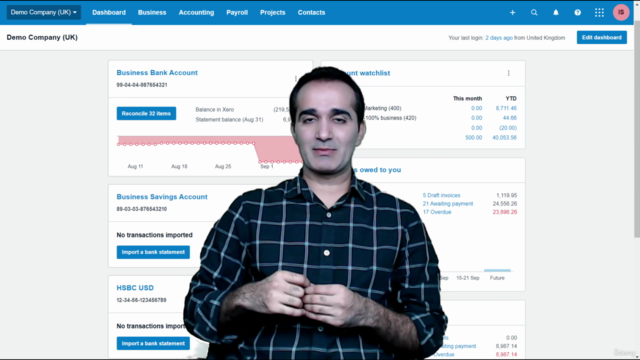Image resolution: width=640 pixels, height=360 pixels.
Task: Click the 'Balance in Xero' label
Action: [215, 110]
